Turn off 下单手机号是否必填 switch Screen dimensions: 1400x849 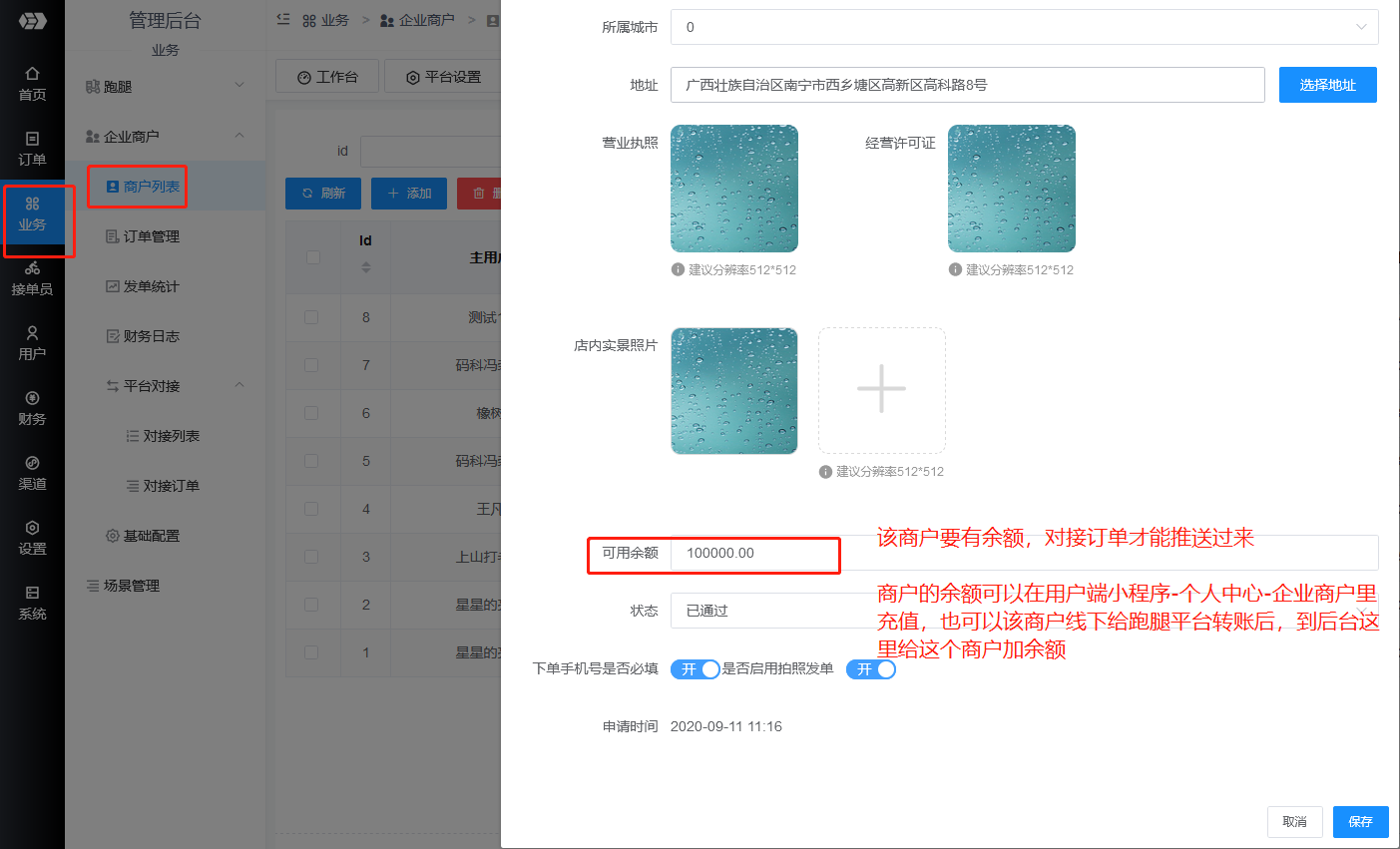695,669
